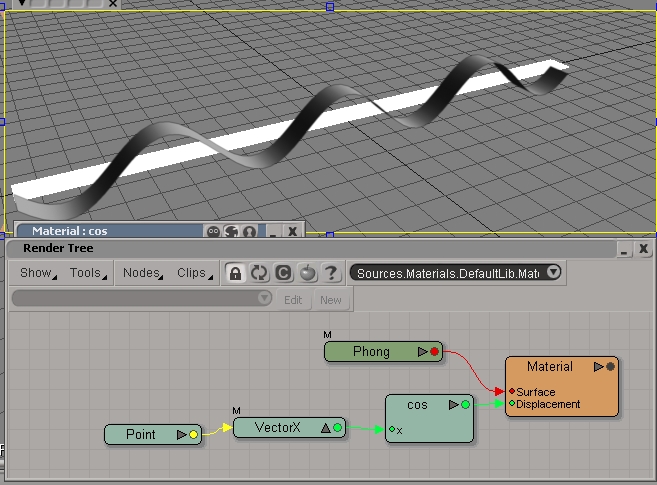
Task: Click the Surface input port on Material
Action: [x=512, y=391]
